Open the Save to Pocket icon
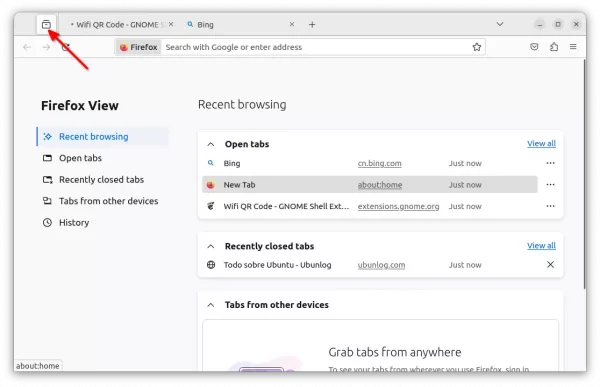Viewport: 600px width, 387px height. (x=534, y=47)
